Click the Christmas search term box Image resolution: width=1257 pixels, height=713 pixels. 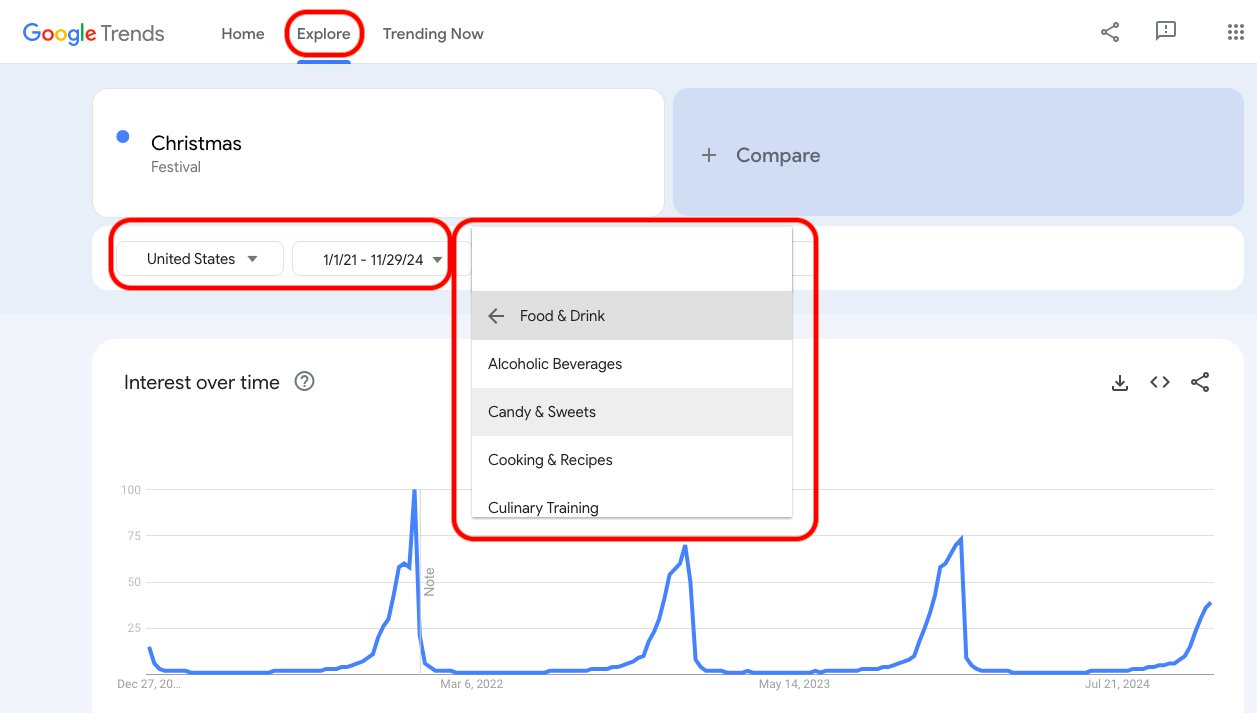378,153
